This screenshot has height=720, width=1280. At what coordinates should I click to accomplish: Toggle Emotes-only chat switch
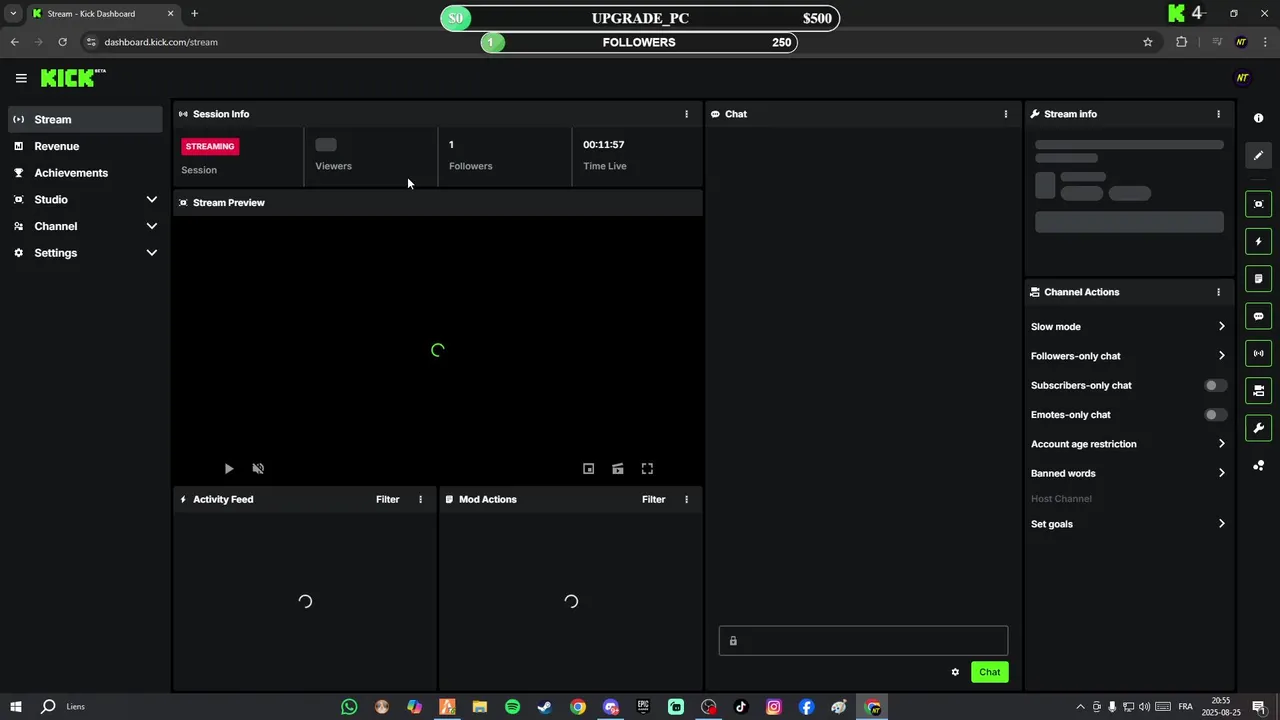[x=1215, y=414]
